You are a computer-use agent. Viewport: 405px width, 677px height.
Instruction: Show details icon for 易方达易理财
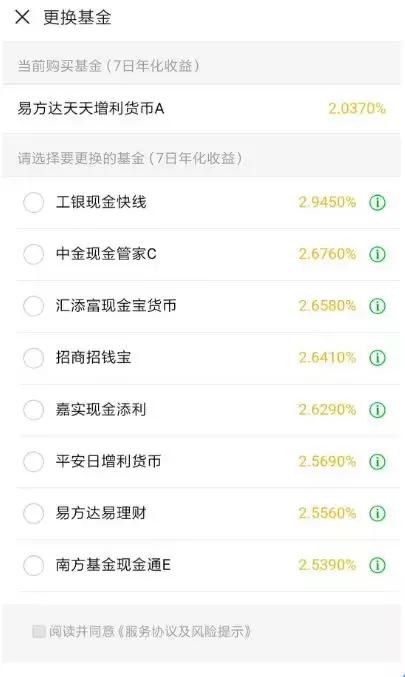[377, 513]
